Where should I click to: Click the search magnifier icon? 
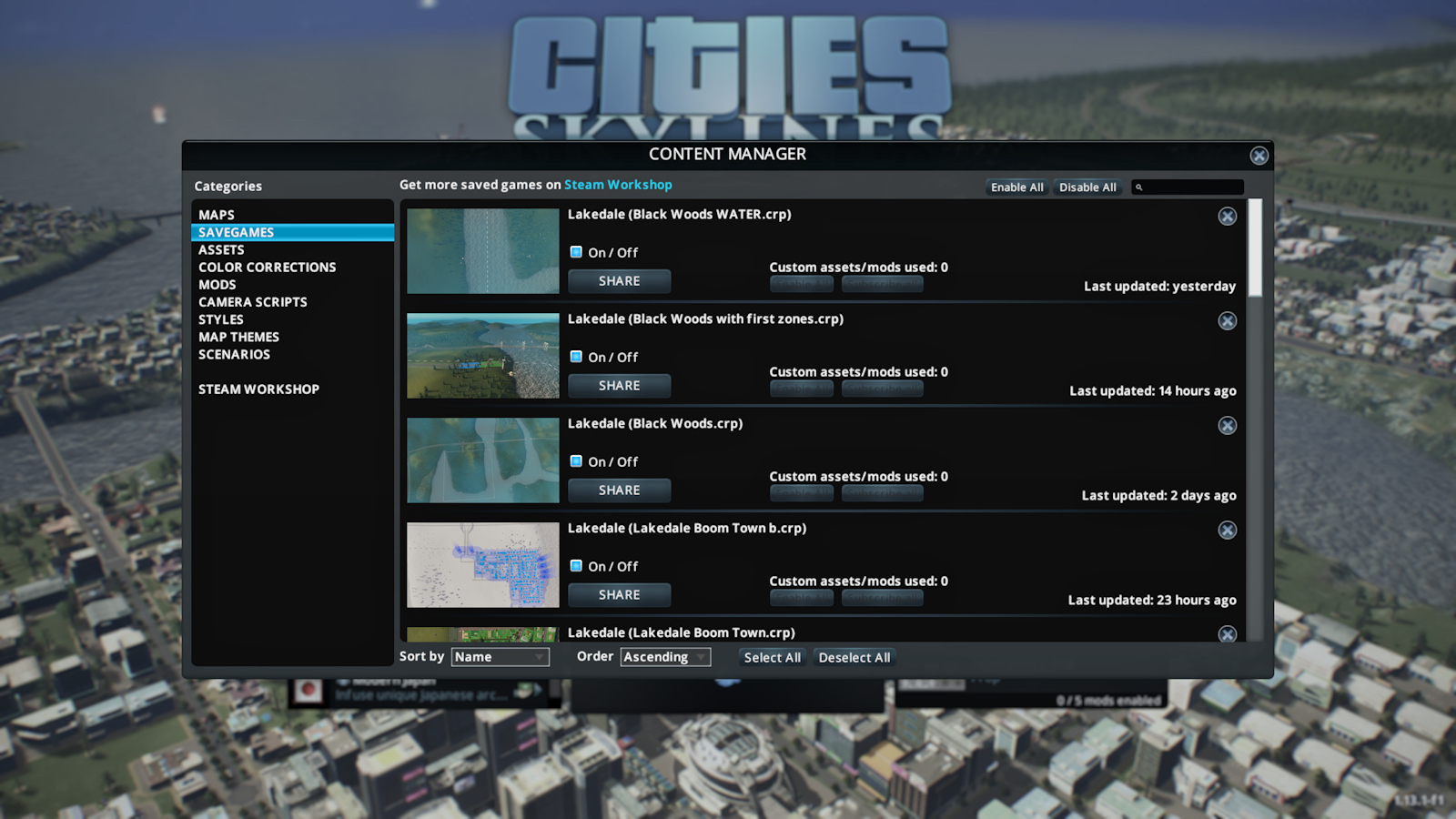[x=1138, y=187]
